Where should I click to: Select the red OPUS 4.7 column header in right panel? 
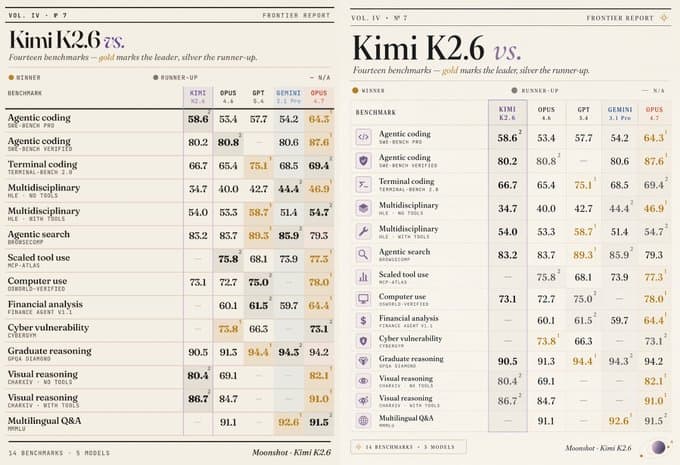654,113
